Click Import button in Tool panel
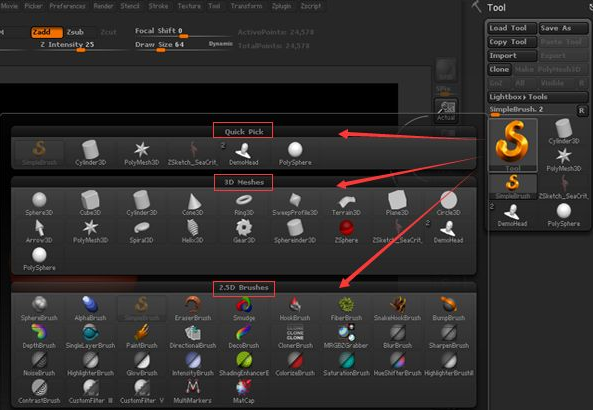 [512, 56]
